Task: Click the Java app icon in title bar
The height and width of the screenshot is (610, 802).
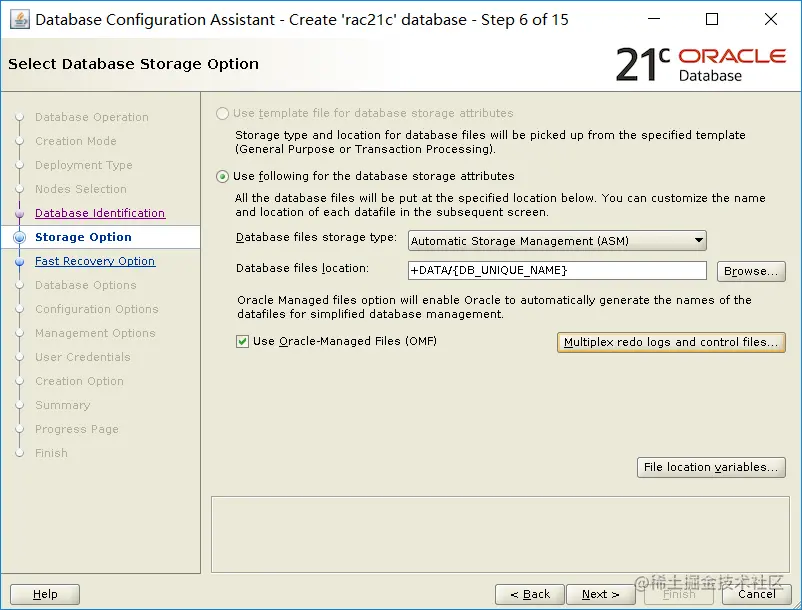Action: coord(19,19)
